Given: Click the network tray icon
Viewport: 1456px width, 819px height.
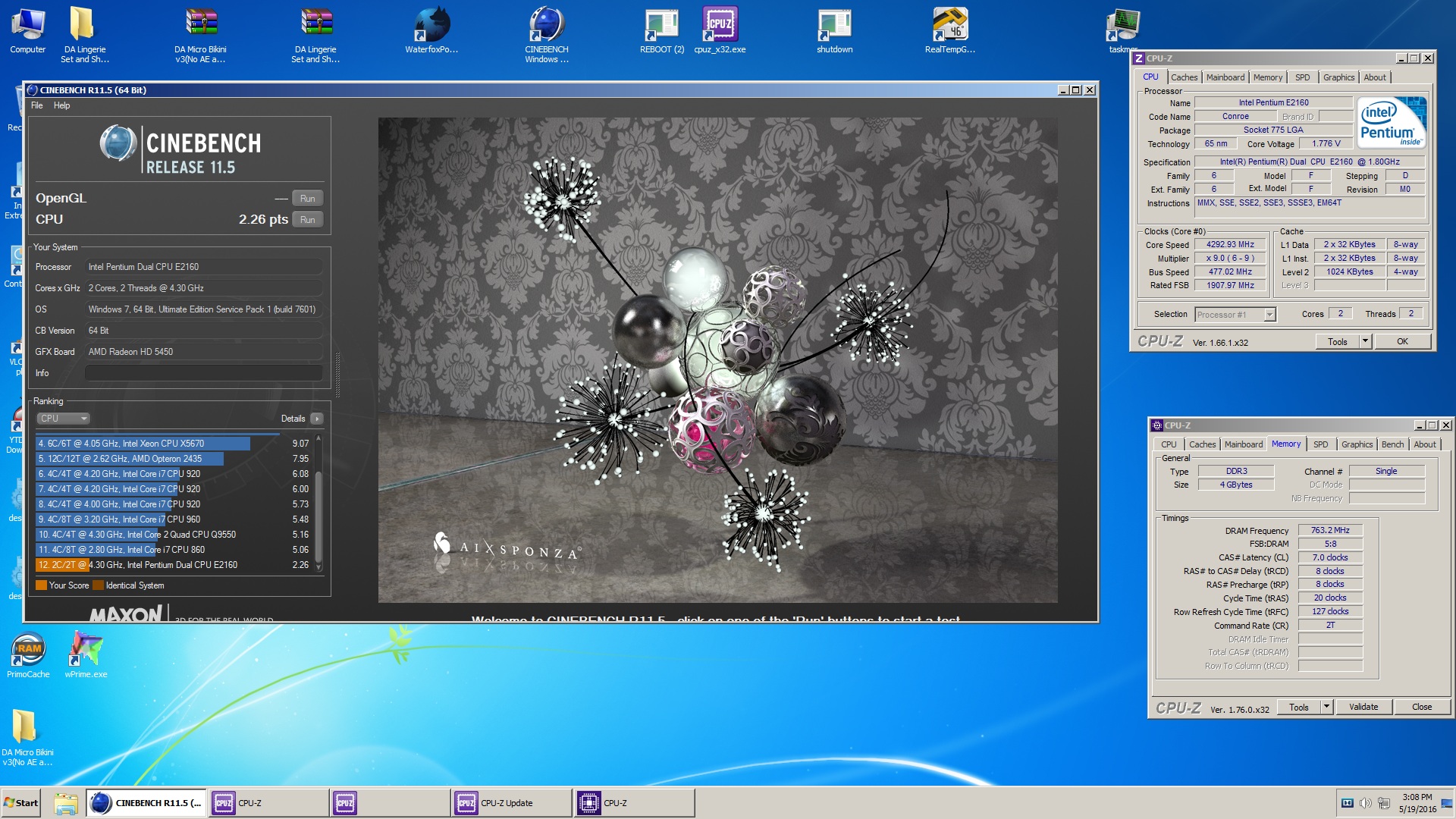Looking at the screenshot, I should (x=1384, y=803).
